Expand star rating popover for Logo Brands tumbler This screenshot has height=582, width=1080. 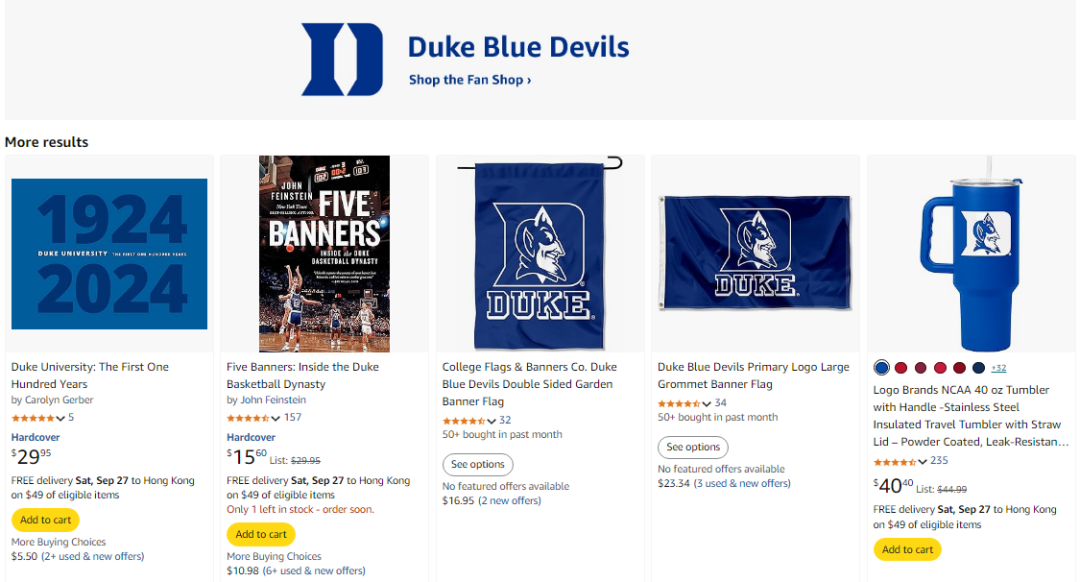click(x=922, y=462)
